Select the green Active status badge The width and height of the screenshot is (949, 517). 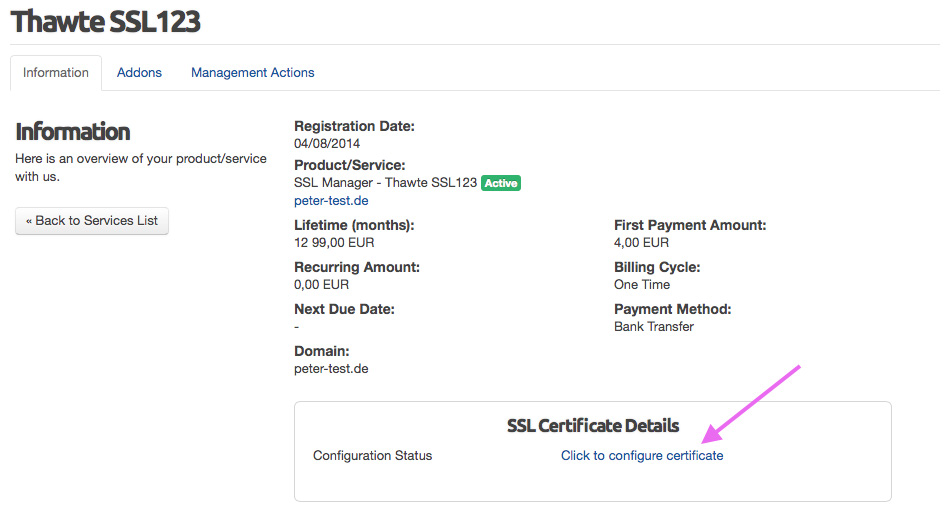pyautogui.click(x=501, y=183)
